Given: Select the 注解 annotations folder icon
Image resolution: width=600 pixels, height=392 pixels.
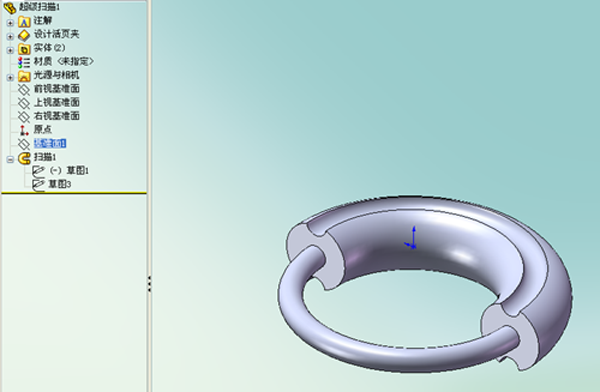Looking at the screenshot, I should tap(24, 22).
